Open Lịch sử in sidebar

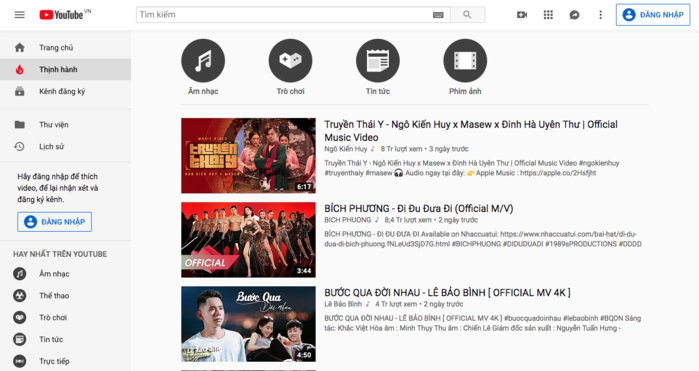click(66, 146)
